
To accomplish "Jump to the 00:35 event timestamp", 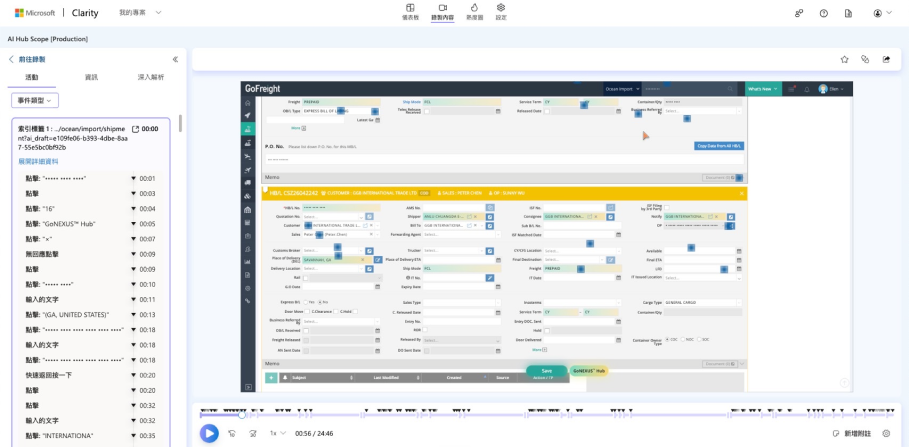I will pyautogui.click(x=147, y=435).
